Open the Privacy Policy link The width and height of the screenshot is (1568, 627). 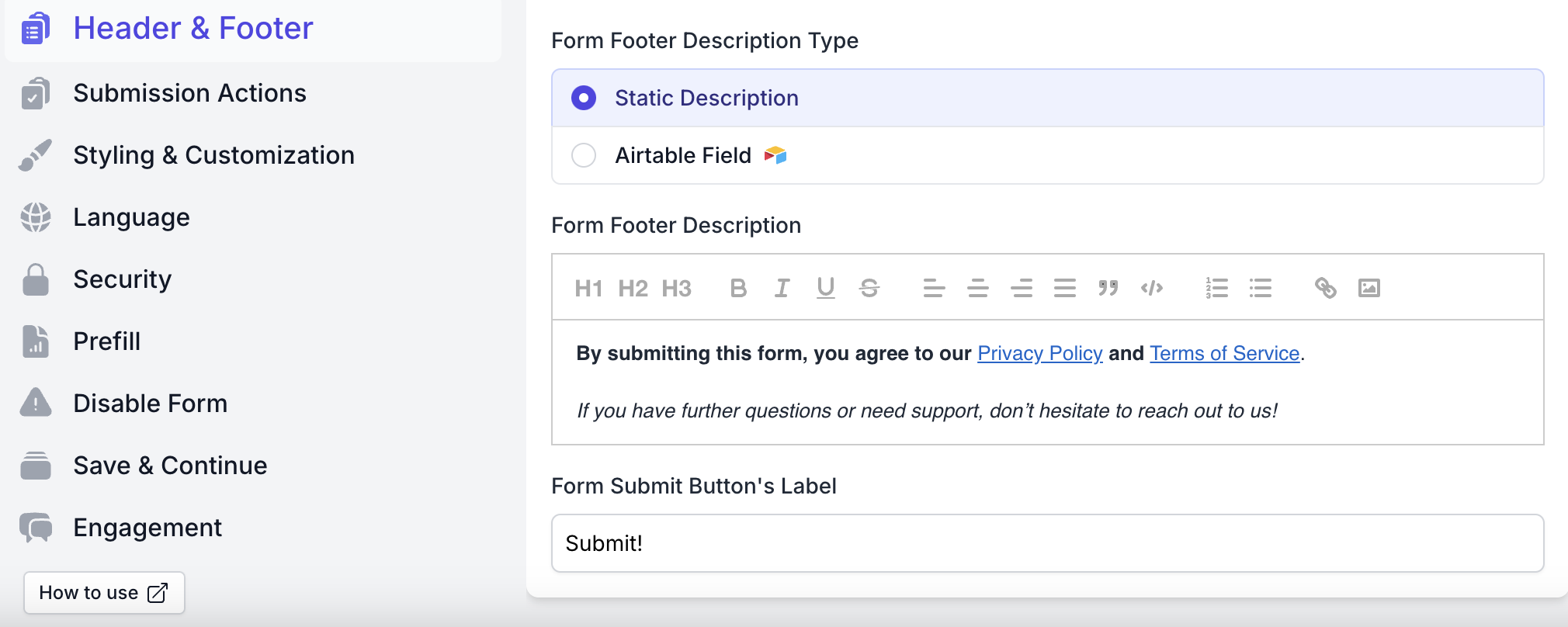(x=1039, y=353)
